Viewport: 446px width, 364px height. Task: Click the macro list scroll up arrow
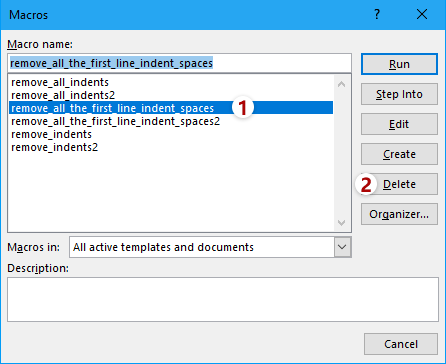(341, 84)
